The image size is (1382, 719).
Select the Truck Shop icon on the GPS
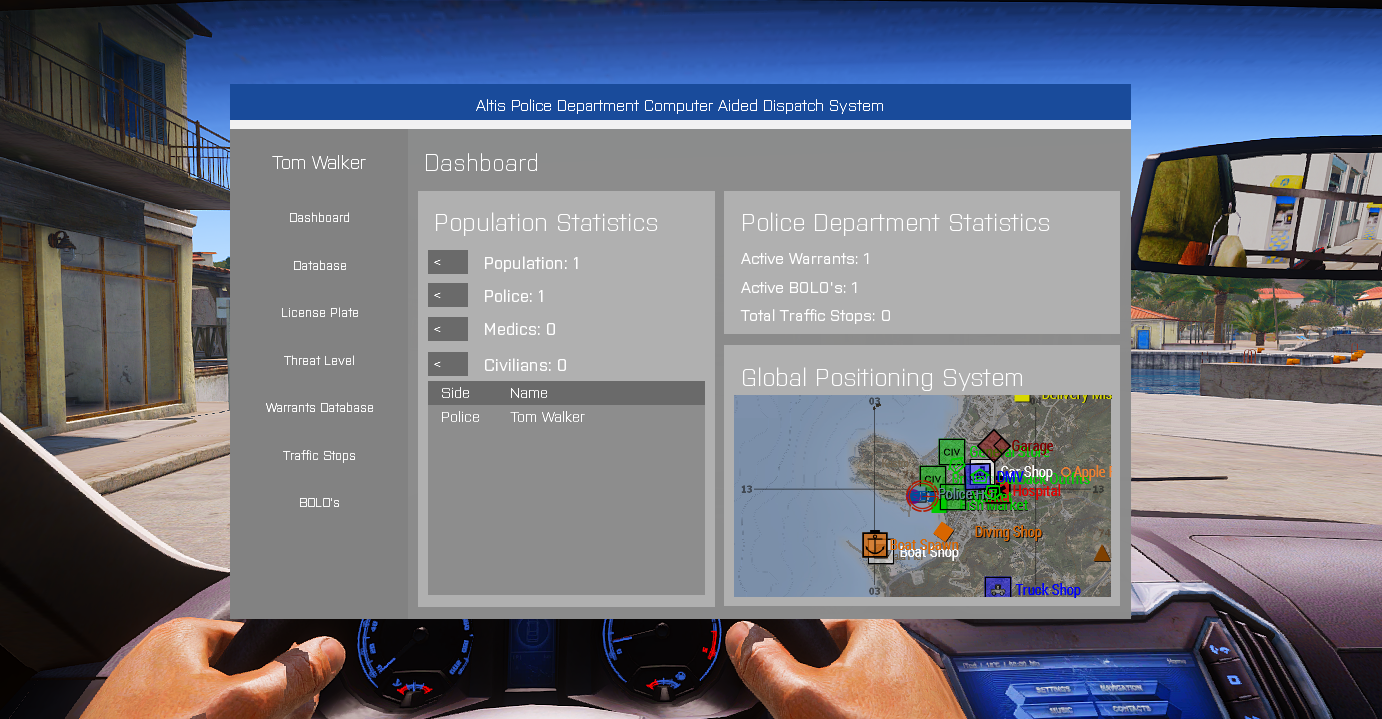pos(998,586)
